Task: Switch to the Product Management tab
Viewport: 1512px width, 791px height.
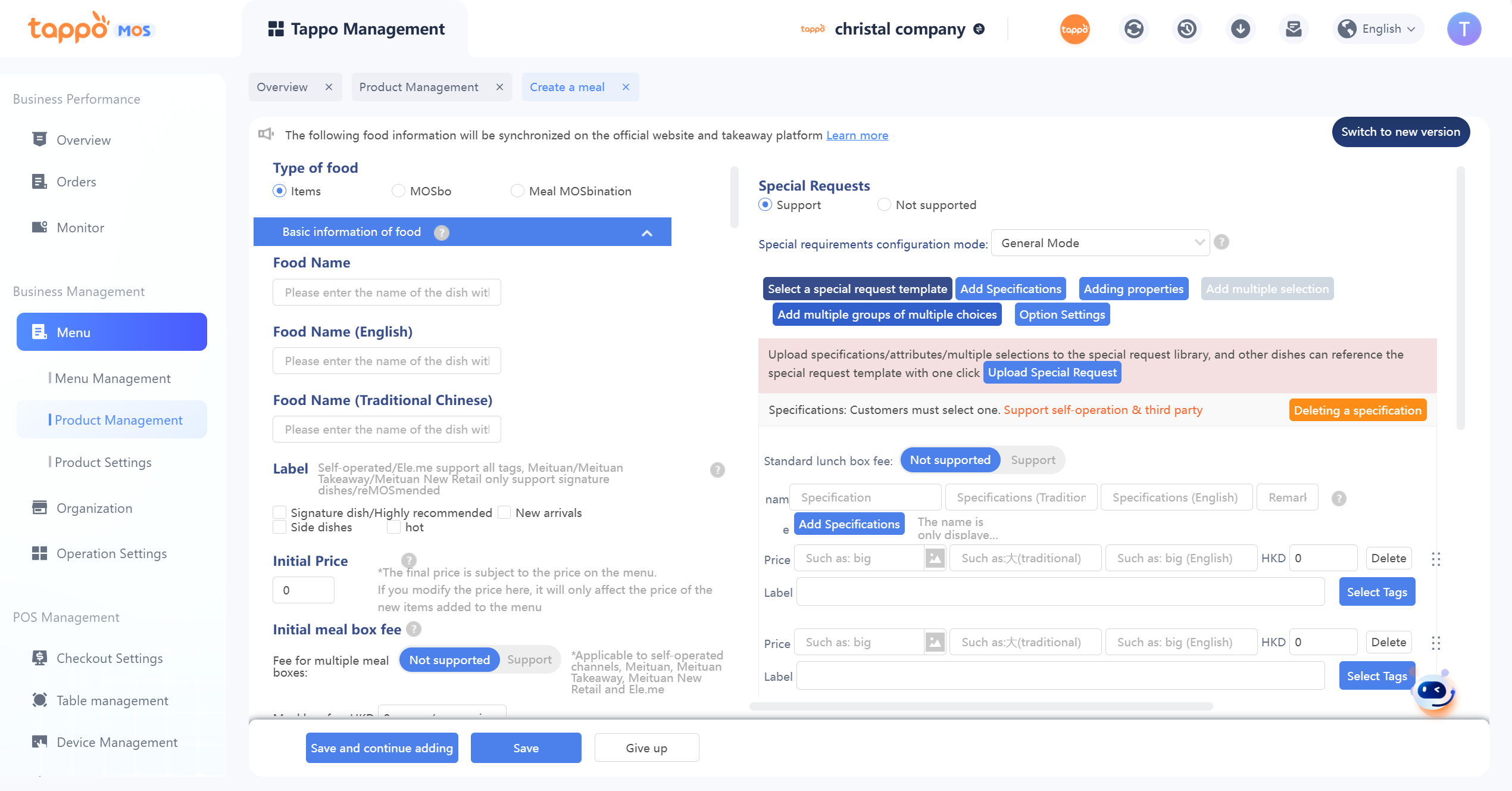Action: 418,87
